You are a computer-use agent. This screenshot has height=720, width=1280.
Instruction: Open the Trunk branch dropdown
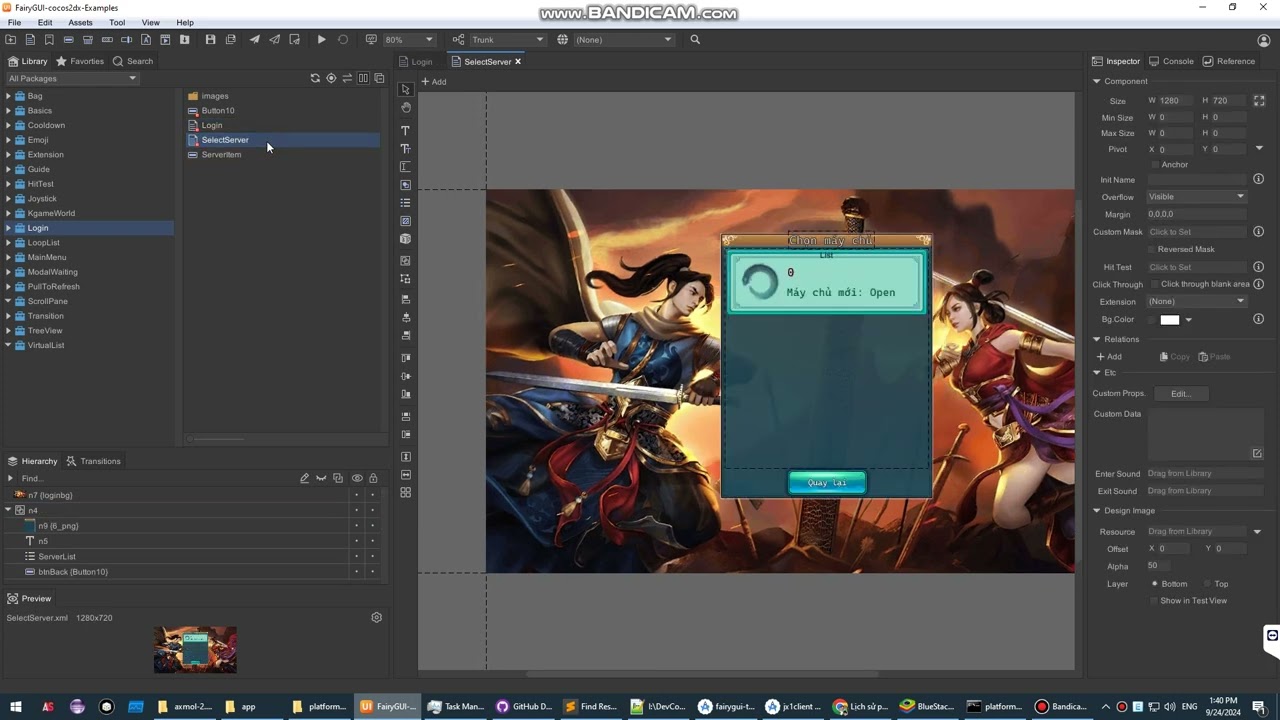tap(507, 40)
